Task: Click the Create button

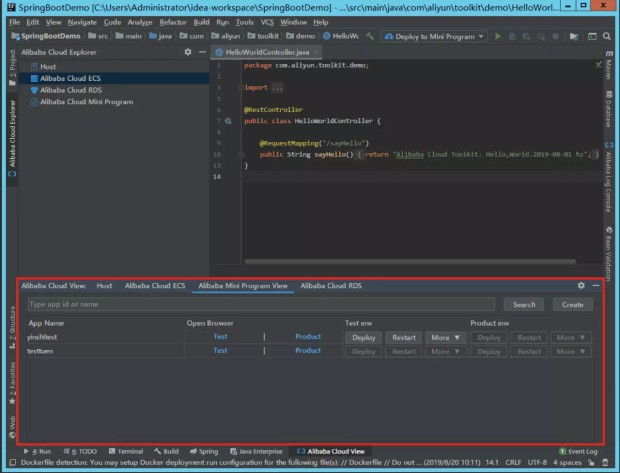Action: (572, 304)
